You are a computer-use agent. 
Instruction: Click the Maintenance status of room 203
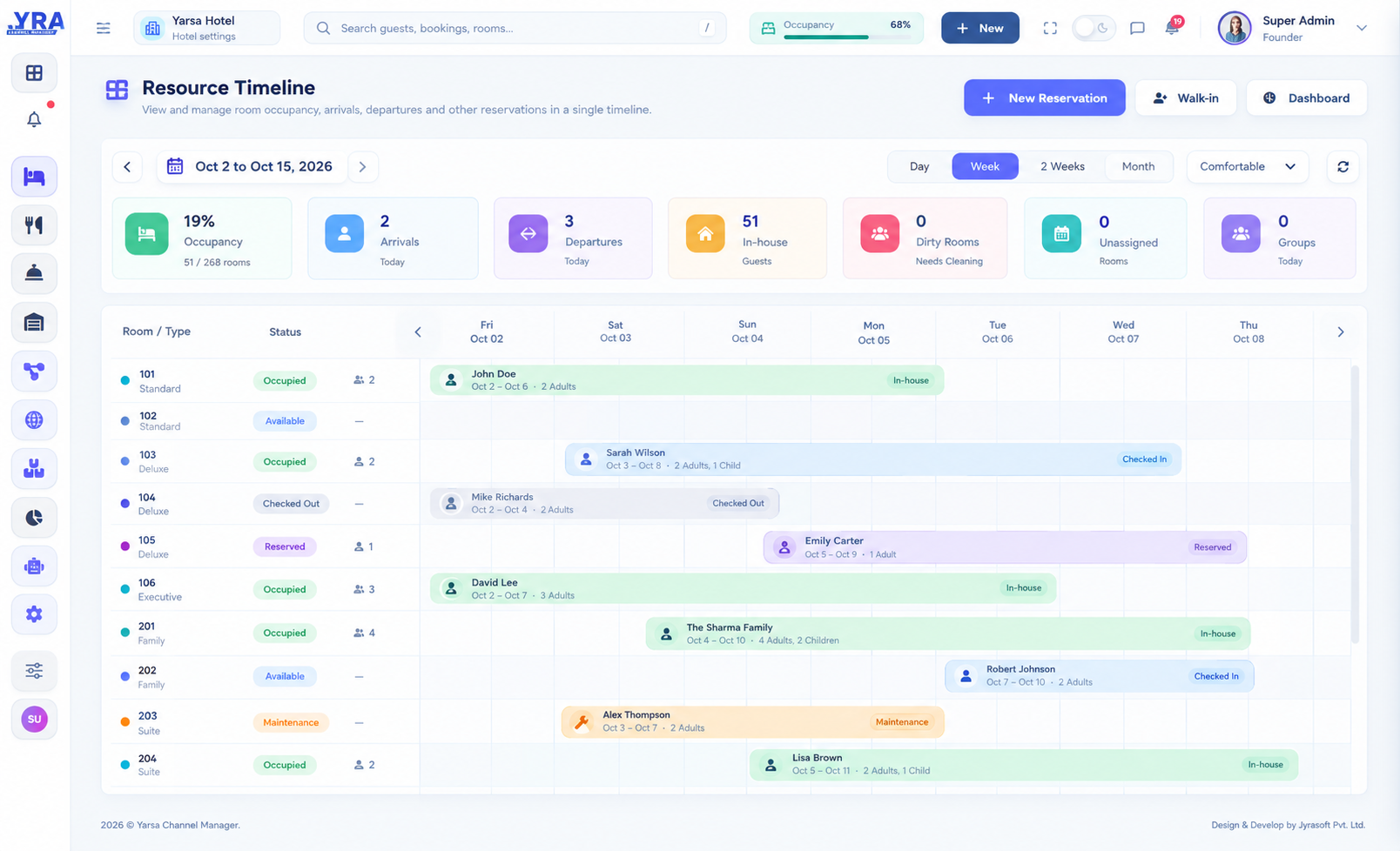[291, 722]
